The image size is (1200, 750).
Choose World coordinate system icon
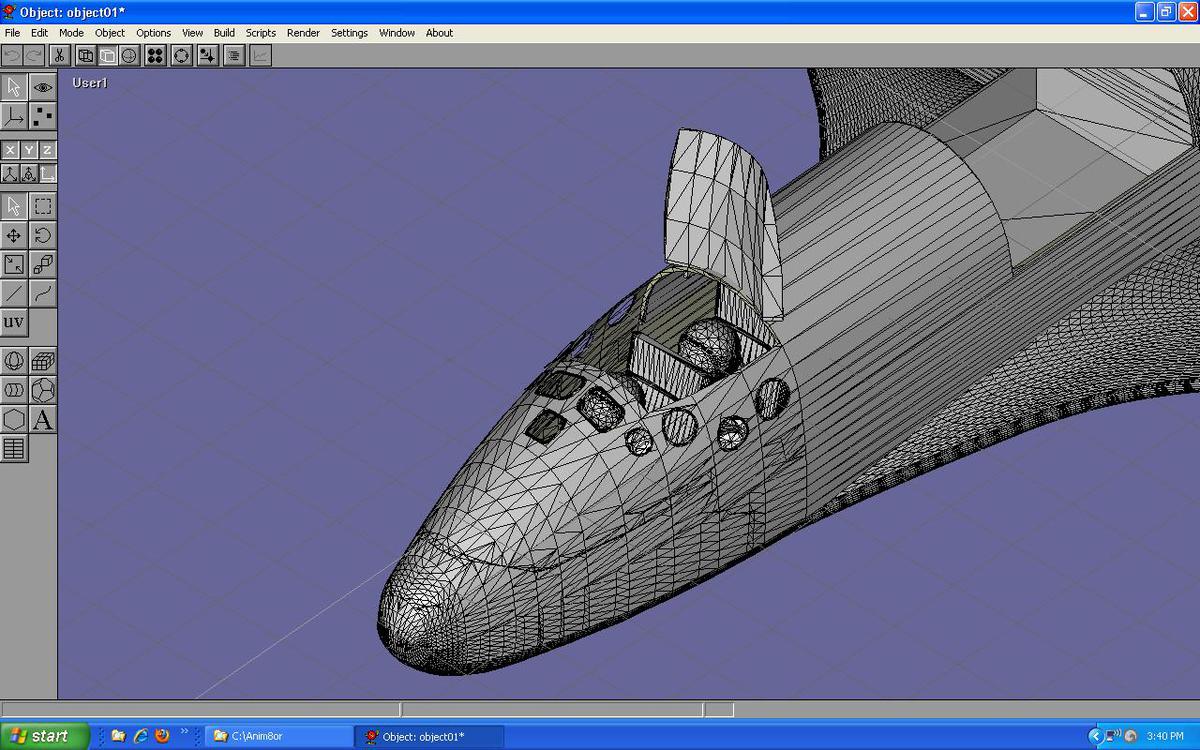pos(10,173)
